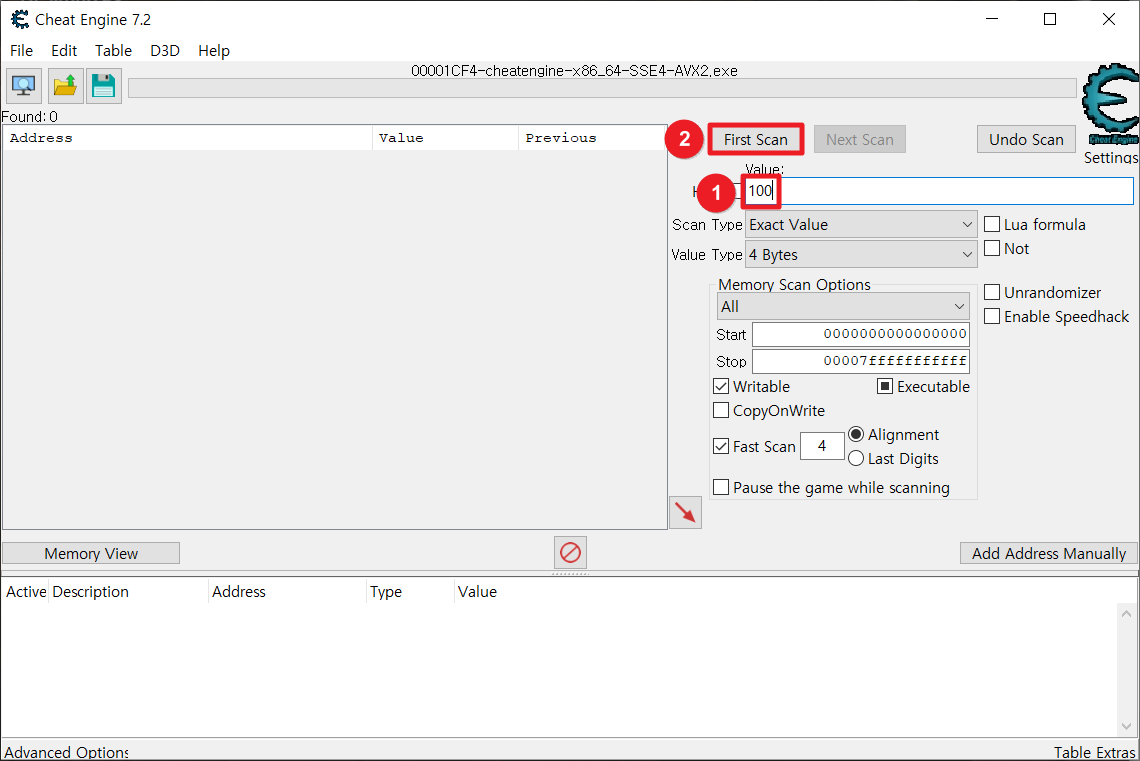Click the Active column header
Image resolution: width=1140 pixels, height=761 pixels.
[x=25, y=592]
